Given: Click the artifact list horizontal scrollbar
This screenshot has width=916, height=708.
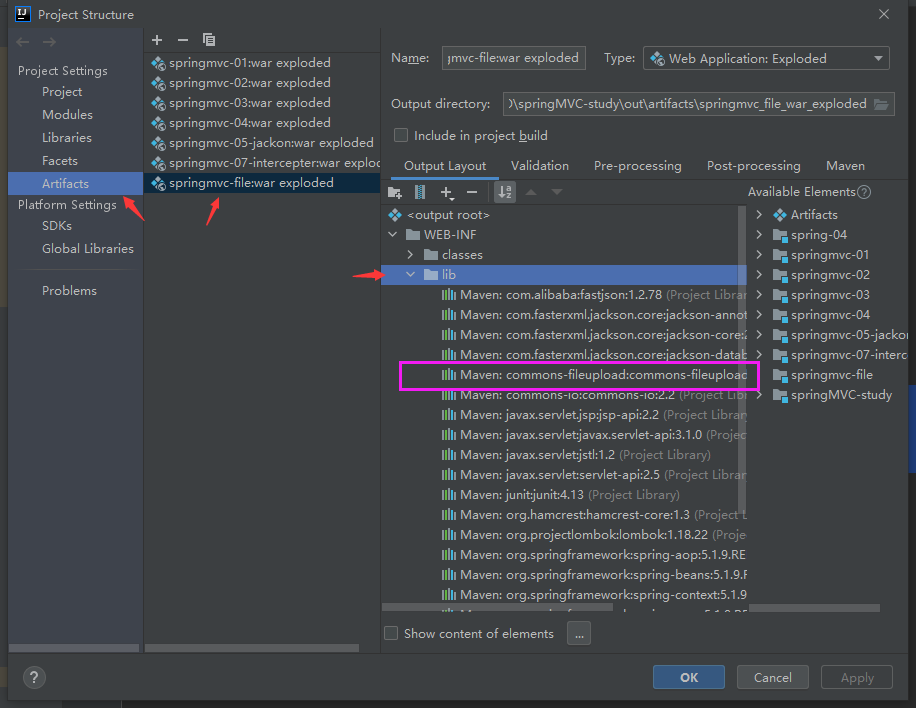Looking at the screenshot, I should point(252,648).
